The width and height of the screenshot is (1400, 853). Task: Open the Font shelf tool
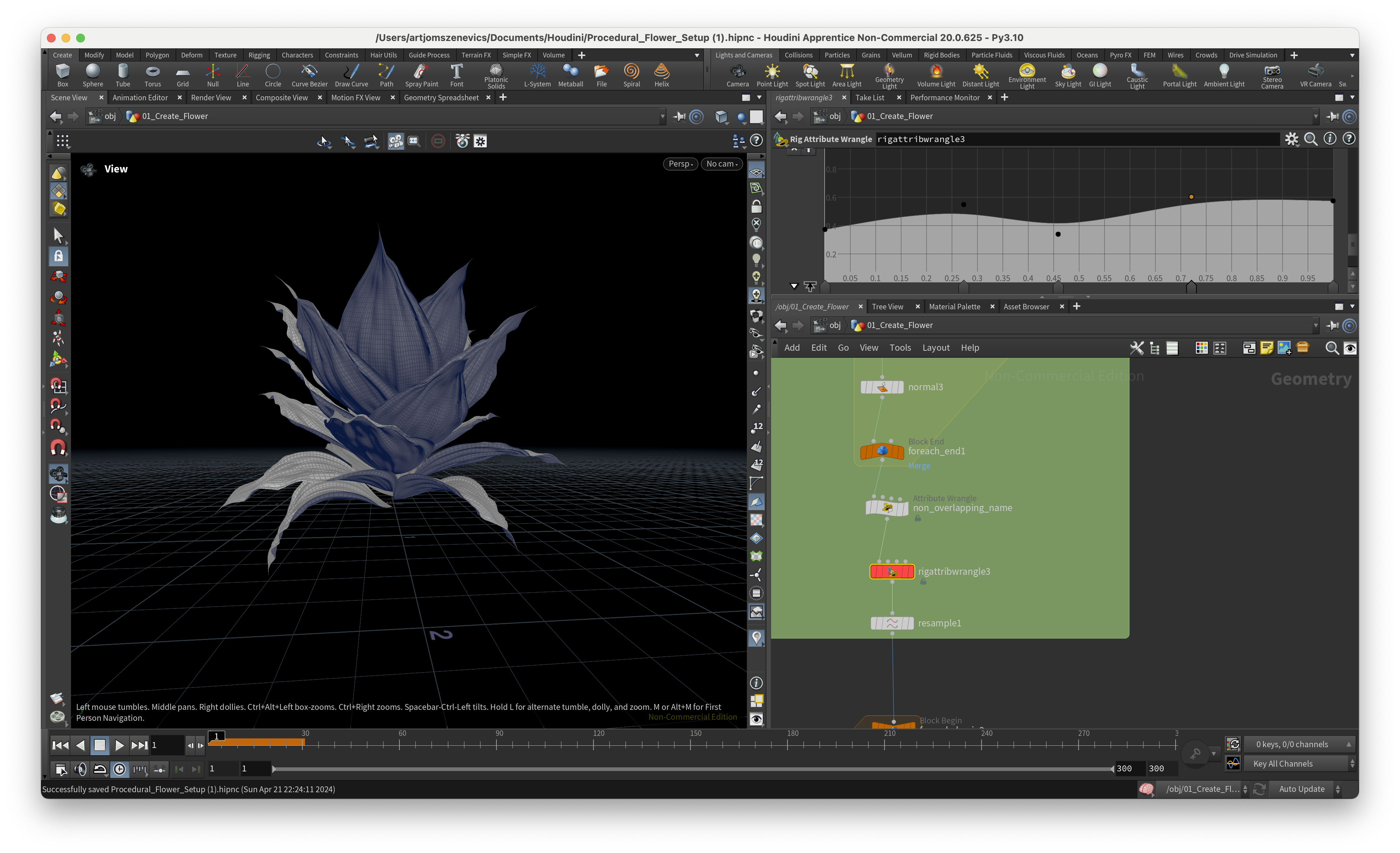[x=456, y=74]
